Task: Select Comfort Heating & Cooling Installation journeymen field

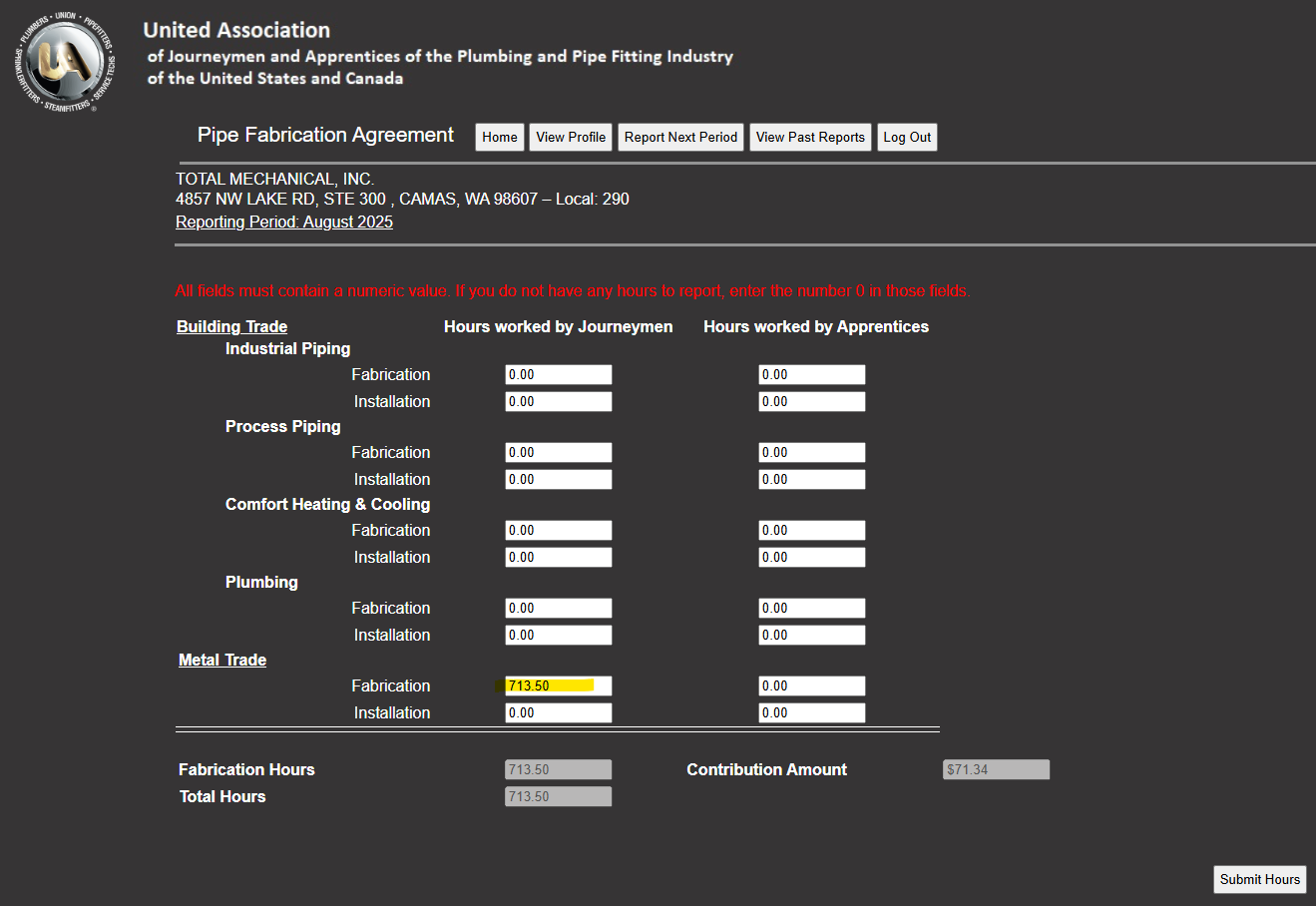Action: 559,558
